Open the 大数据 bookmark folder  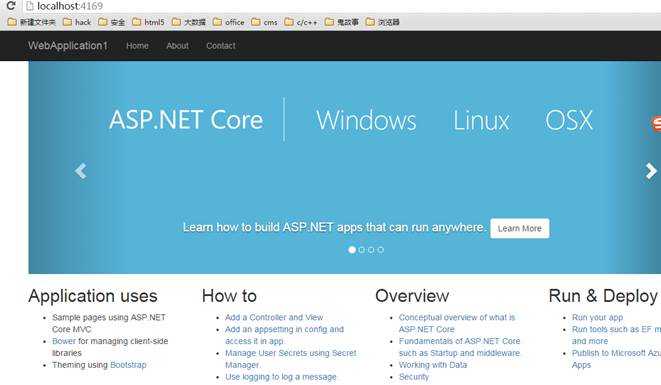pos(188,22)
